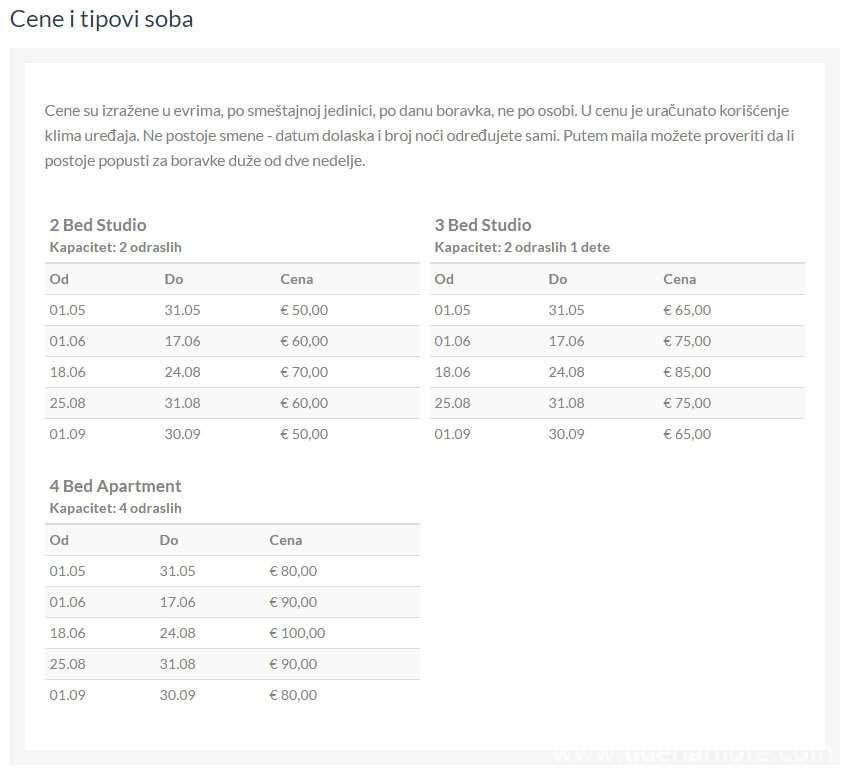The height and width of the screenshot is (776, 848).
Task: Click "Do" column header in 4 Bed Apartment table
Action: (169, 540)
